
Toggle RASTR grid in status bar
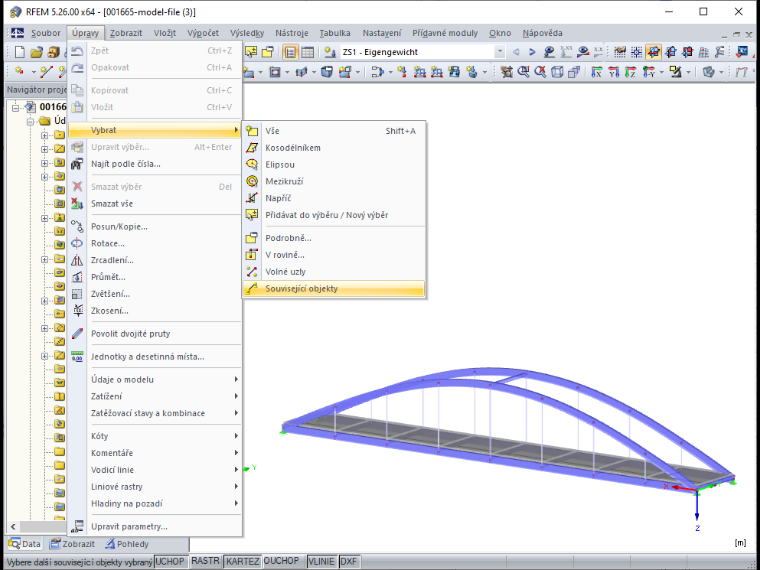[x=205, y=562]
